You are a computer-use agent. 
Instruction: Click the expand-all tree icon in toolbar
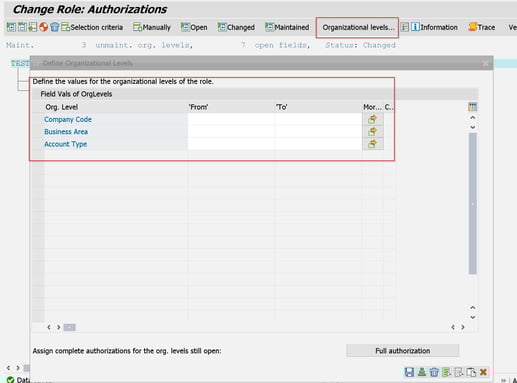[11, 27]
